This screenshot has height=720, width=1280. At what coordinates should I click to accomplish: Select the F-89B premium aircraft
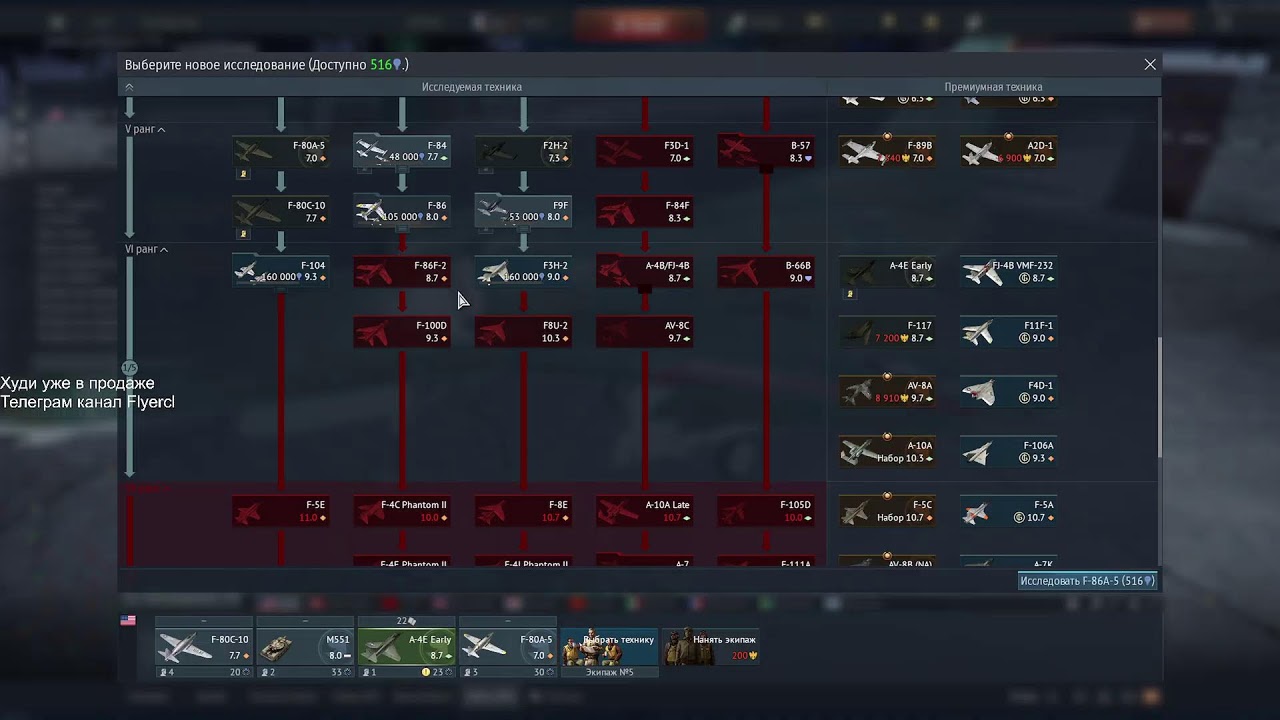click(887, 152)
